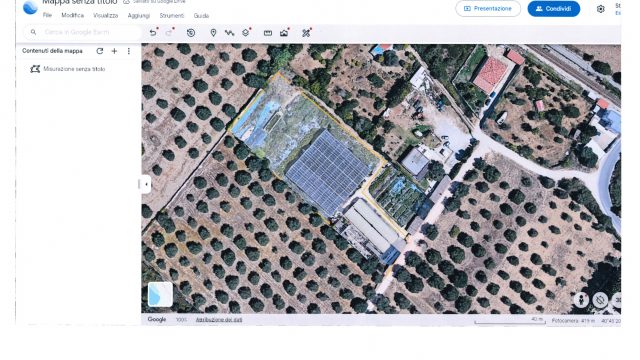
Task: Activate Street View pegman
Action: point(581,300)
